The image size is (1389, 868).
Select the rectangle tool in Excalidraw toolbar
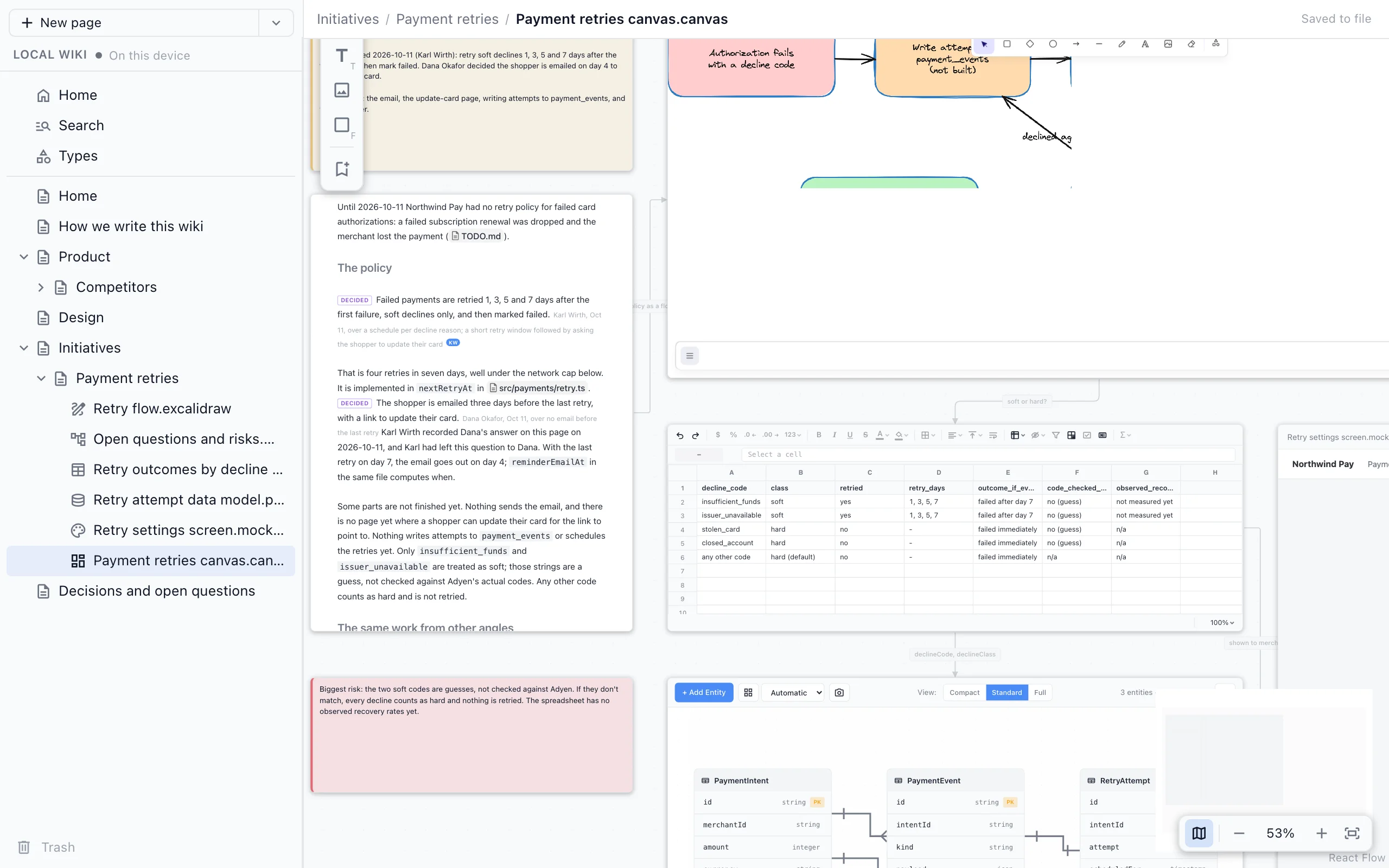coord(1006,43)
